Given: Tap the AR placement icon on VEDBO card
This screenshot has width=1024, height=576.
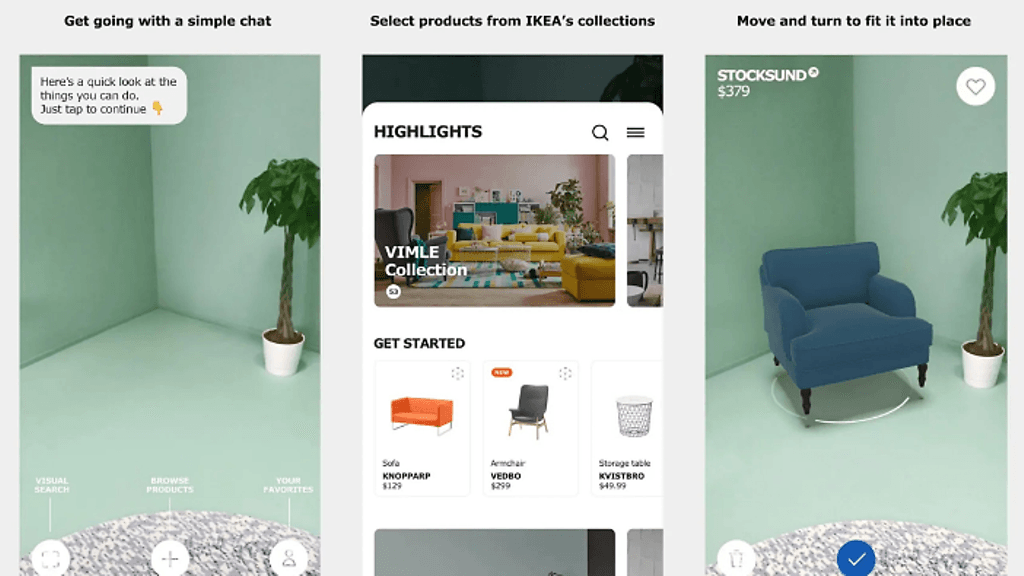Looking at the screenshot, I should (x=565, y=373).
